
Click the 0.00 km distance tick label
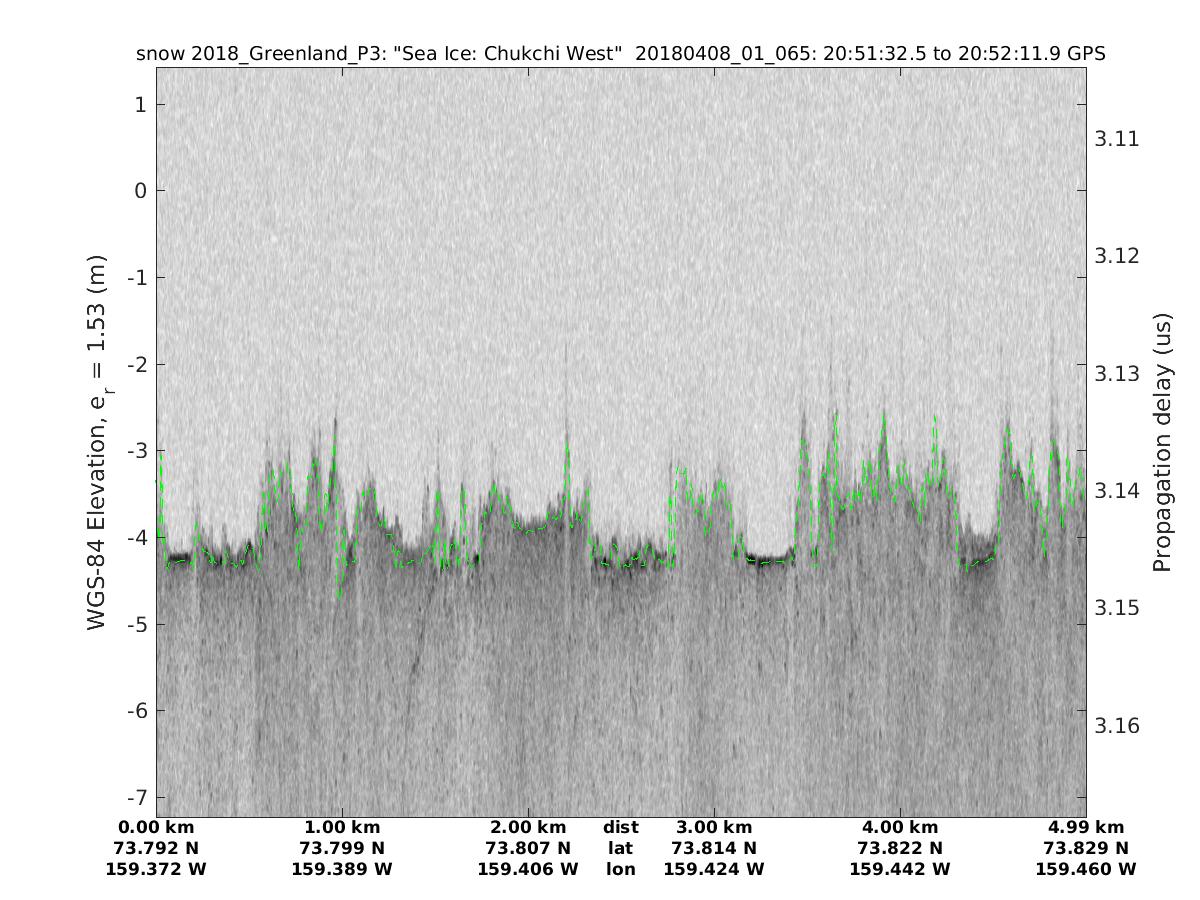(x=156, y=827)
